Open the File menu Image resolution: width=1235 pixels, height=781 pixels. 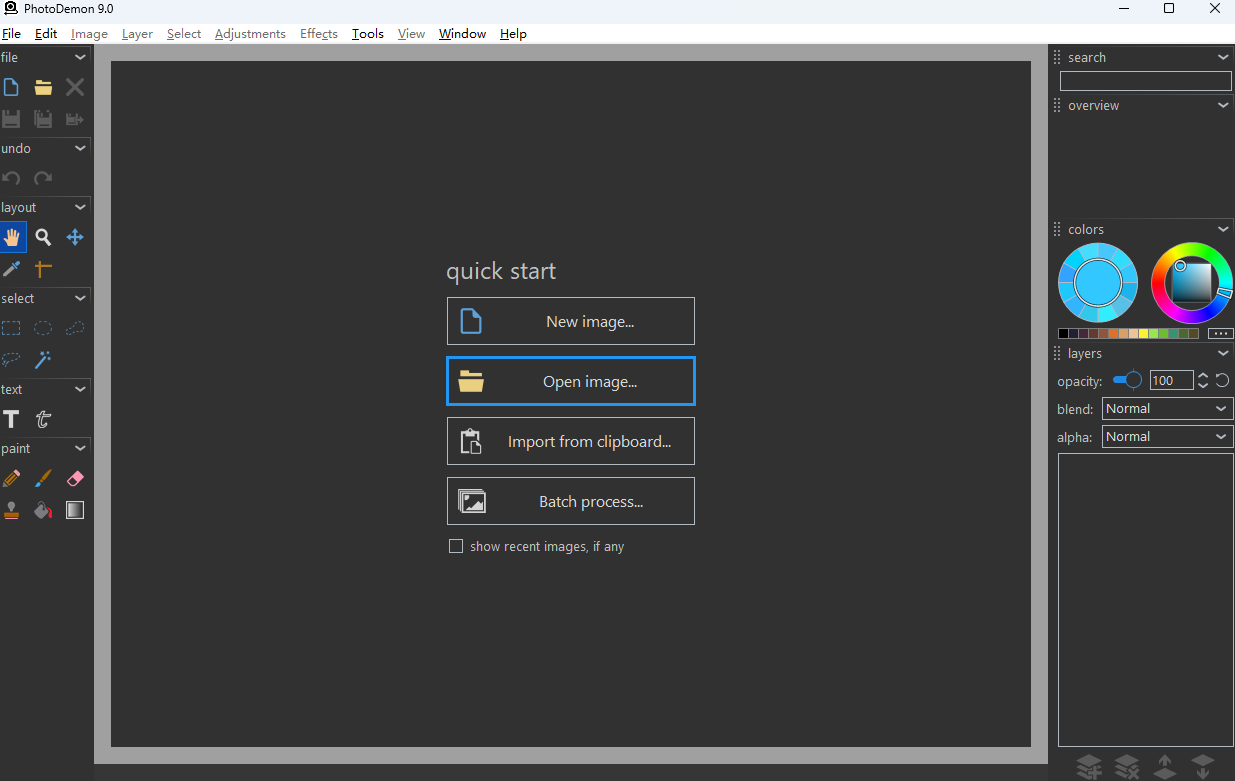(x=11, y=34)
